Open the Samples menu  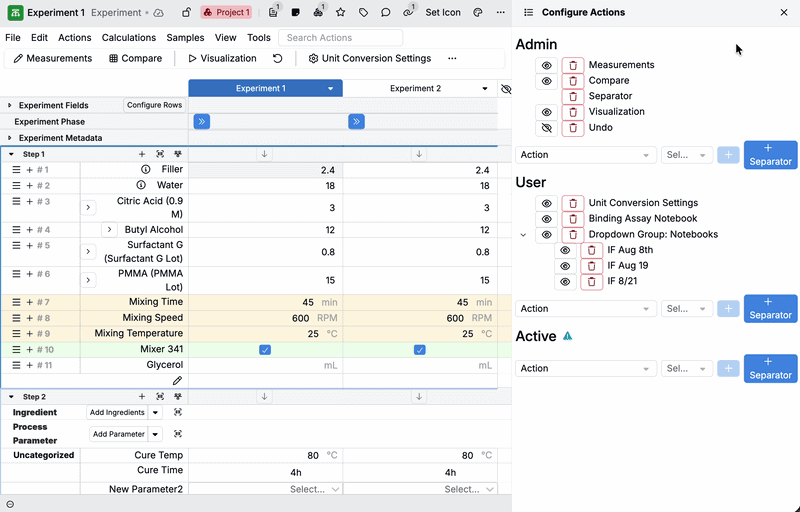(185, 38)
